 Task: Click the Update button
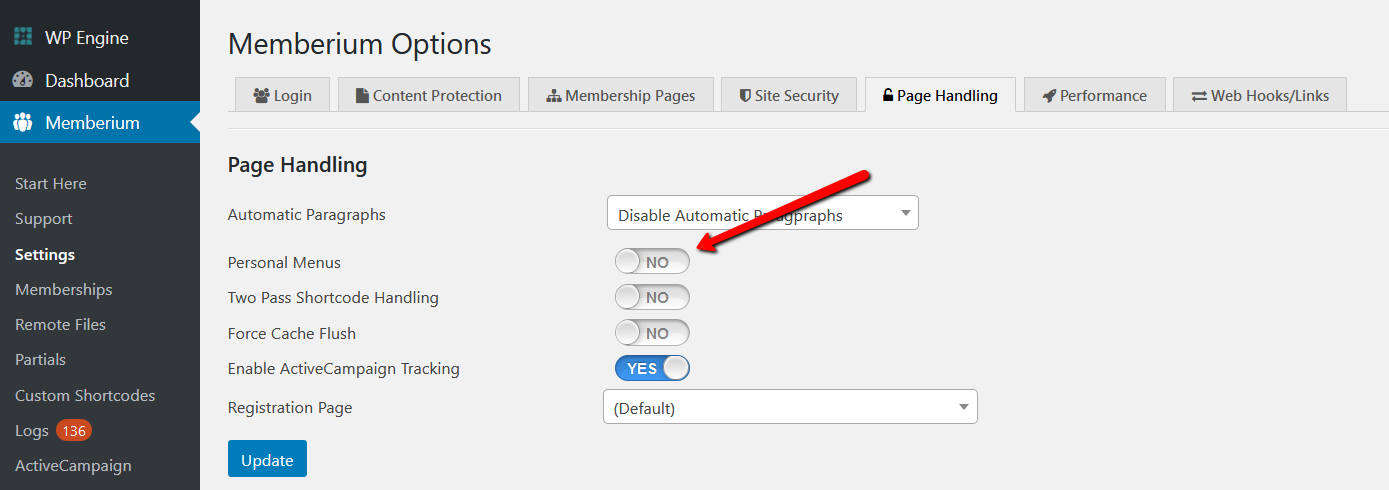click(267, 459)
